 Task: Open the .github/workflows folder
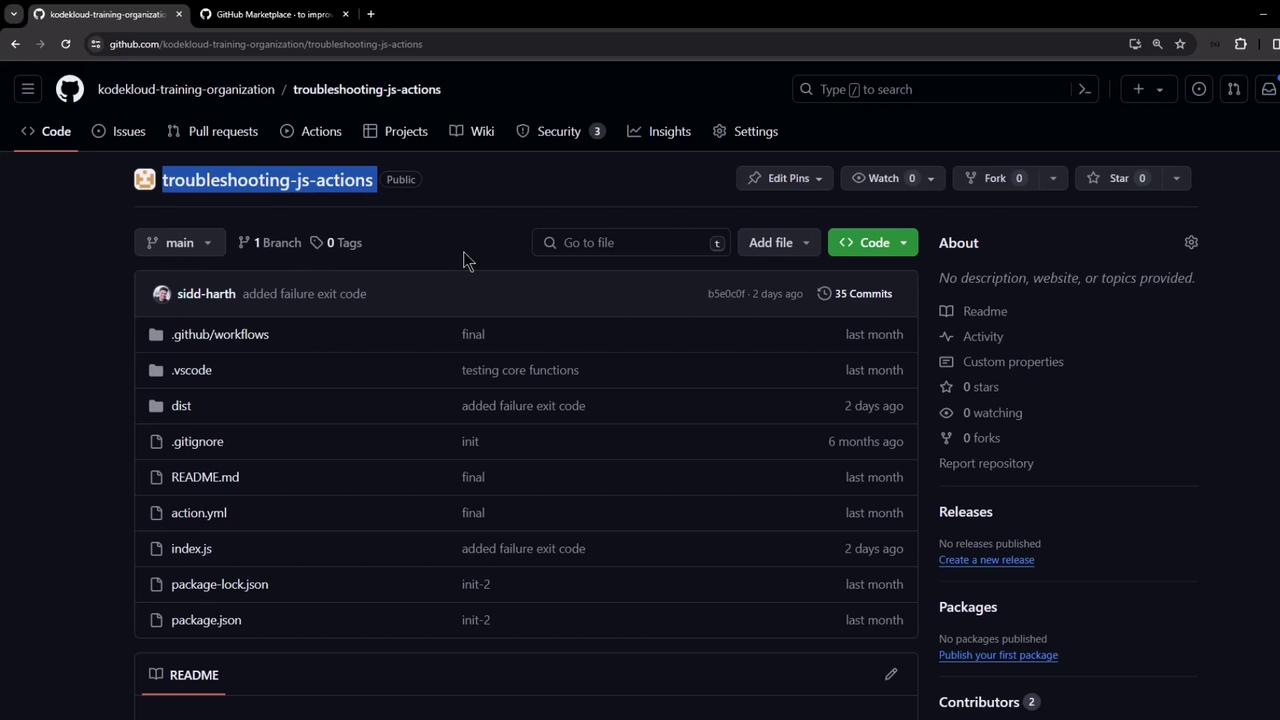coord(220,334)
